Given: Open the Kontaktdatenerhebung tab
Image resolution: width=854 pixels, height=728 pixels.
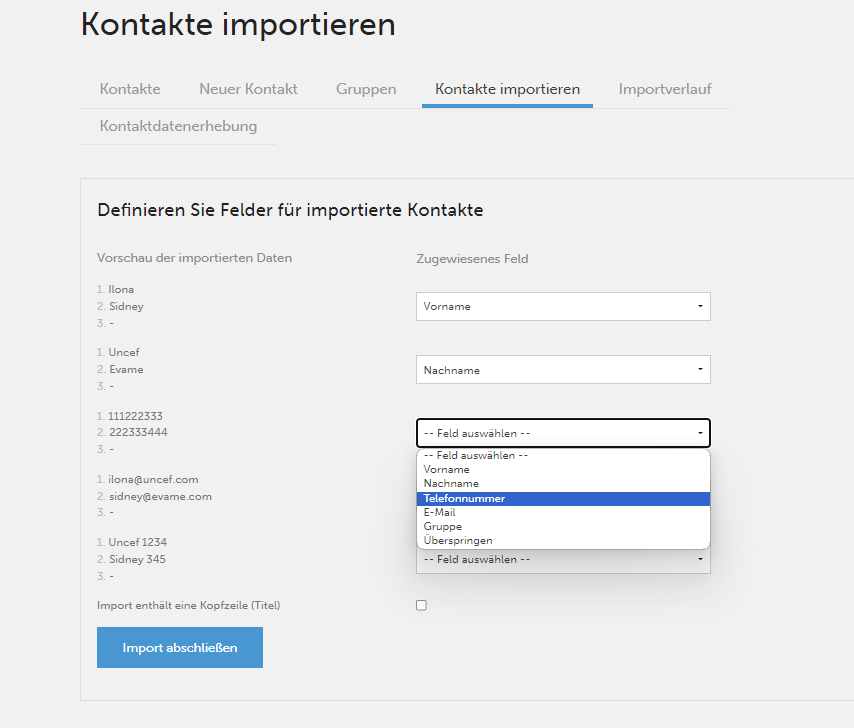Looking at the screenshot, I should [x=178, y=126].
